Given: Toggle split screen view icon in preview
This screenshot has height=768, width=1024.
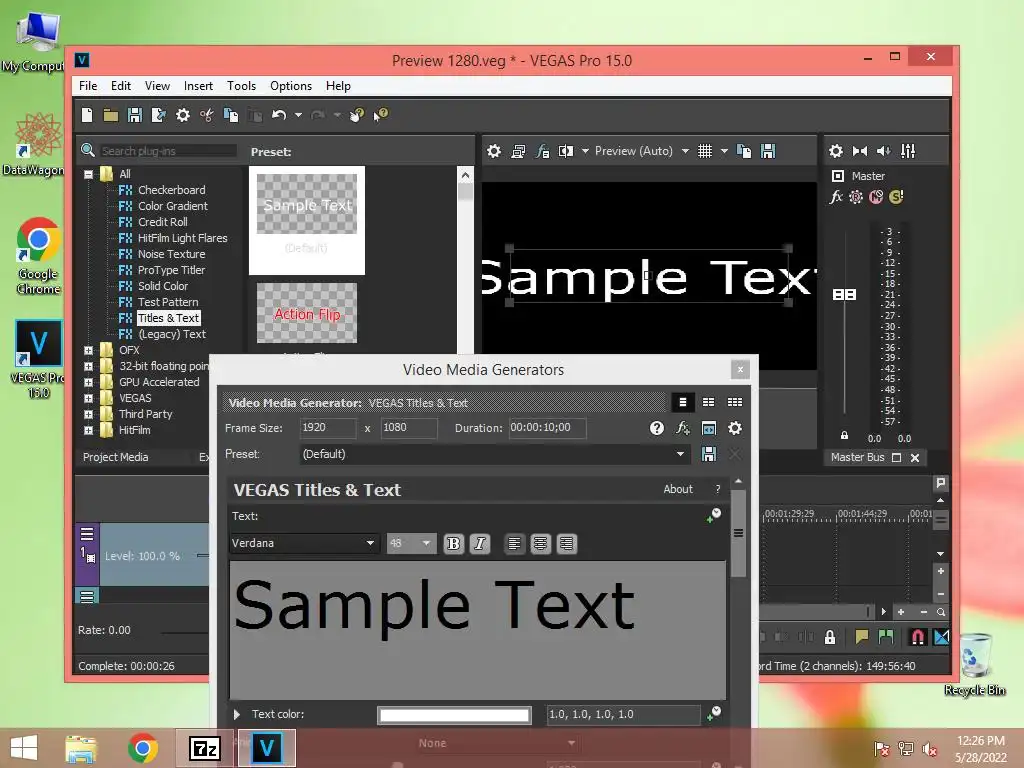Looking at the screenshot, I should (566, 152).
